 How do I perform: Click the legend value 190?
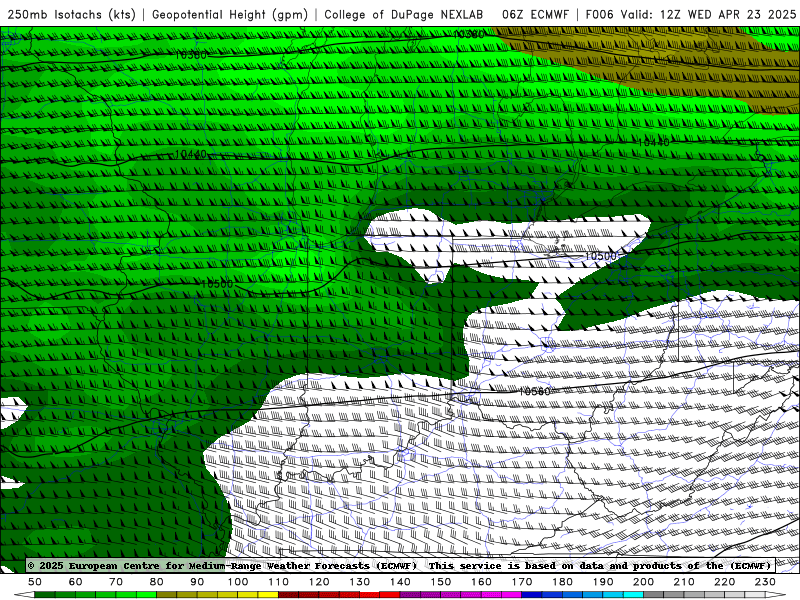(x=603, y=582)
